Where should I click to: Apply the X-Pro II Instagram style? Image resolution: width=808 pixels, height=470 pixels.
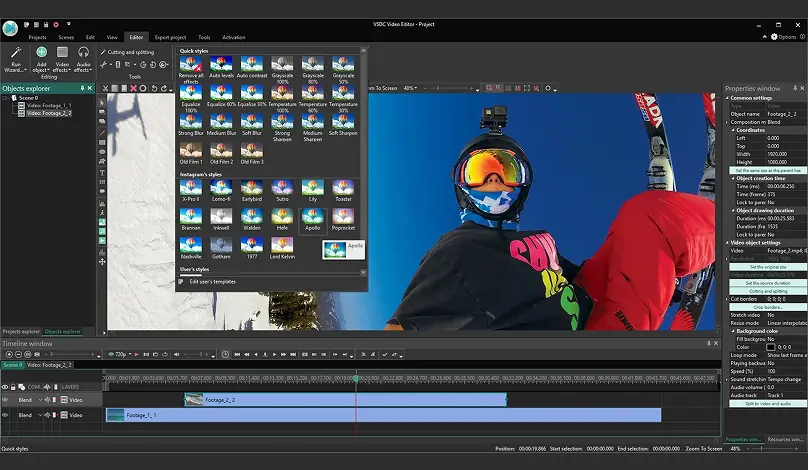click(x=191, y=191)
